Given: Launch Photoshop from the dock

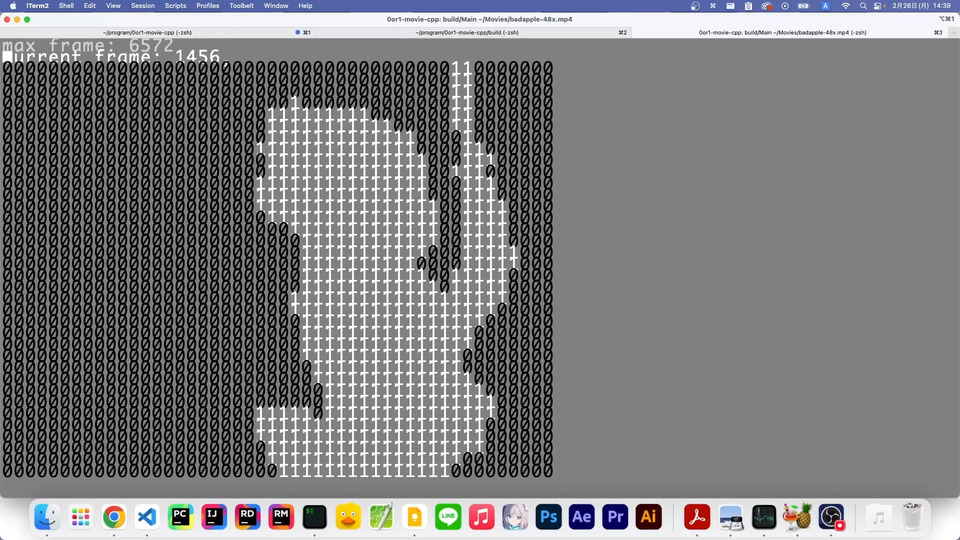Looking at the screenshot, I should tap(548, 517).
